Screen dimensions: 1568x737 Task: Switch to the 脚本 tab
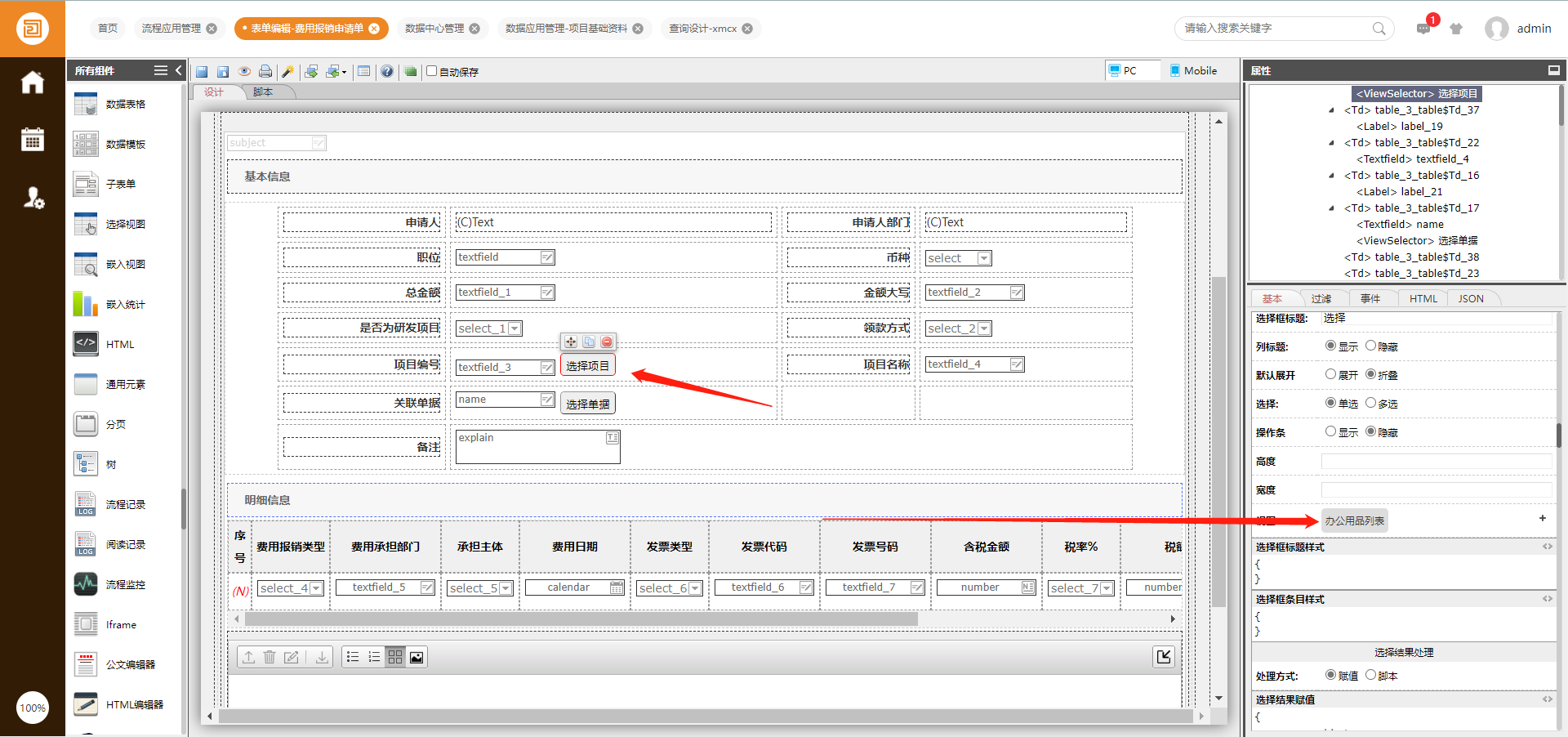pos(263,92)
